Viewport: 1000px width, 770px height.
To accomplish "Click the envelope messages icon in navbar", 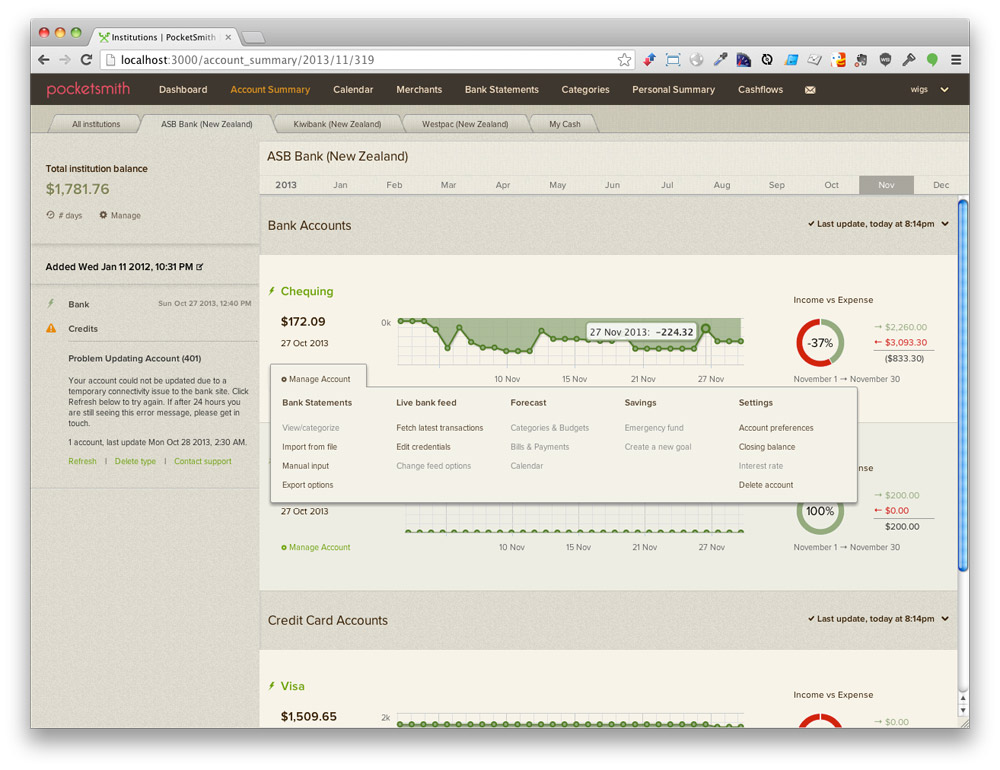I will pyautogui.click(x=810, y=90).
